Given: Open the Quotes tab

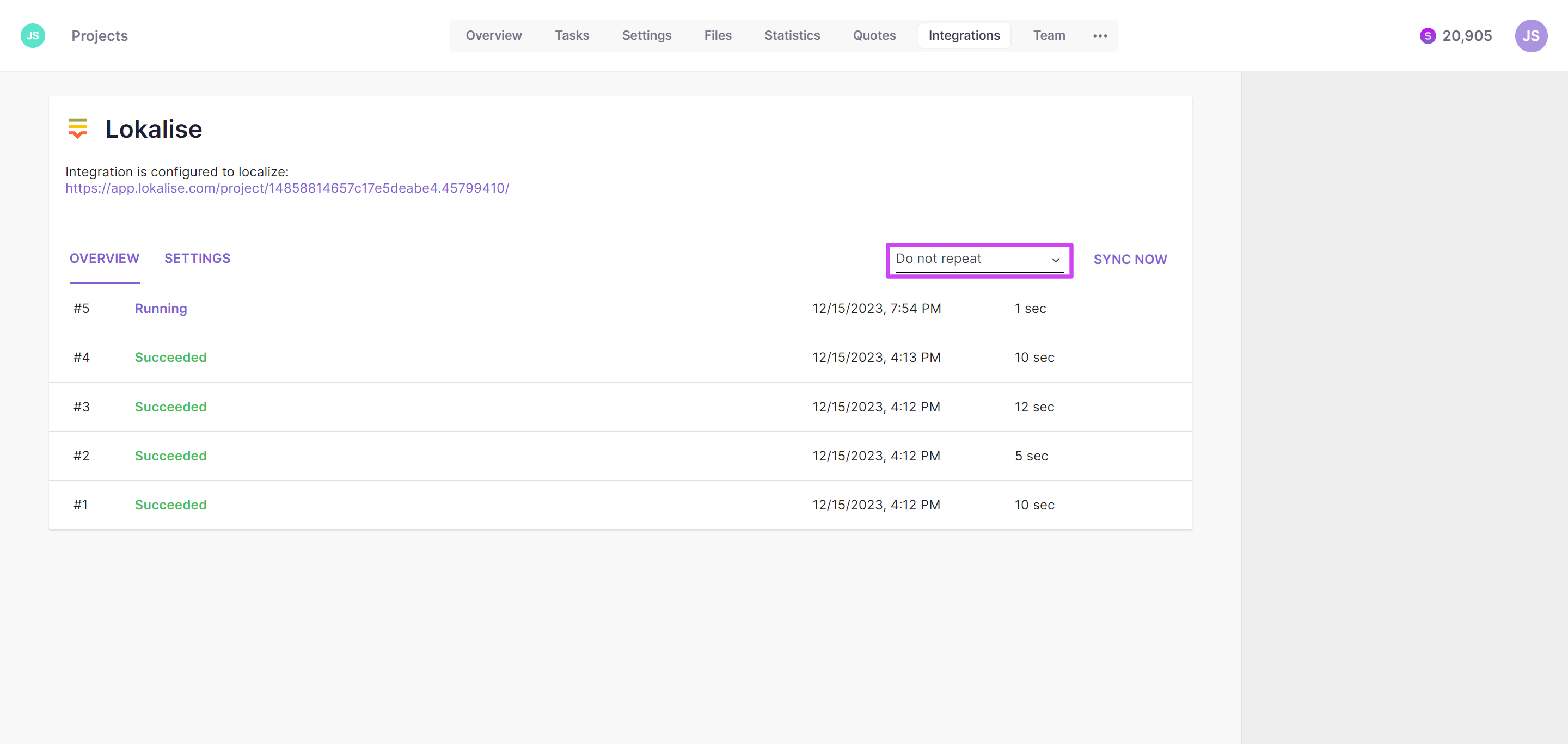Looking at the screenshot, I should 874,36.
